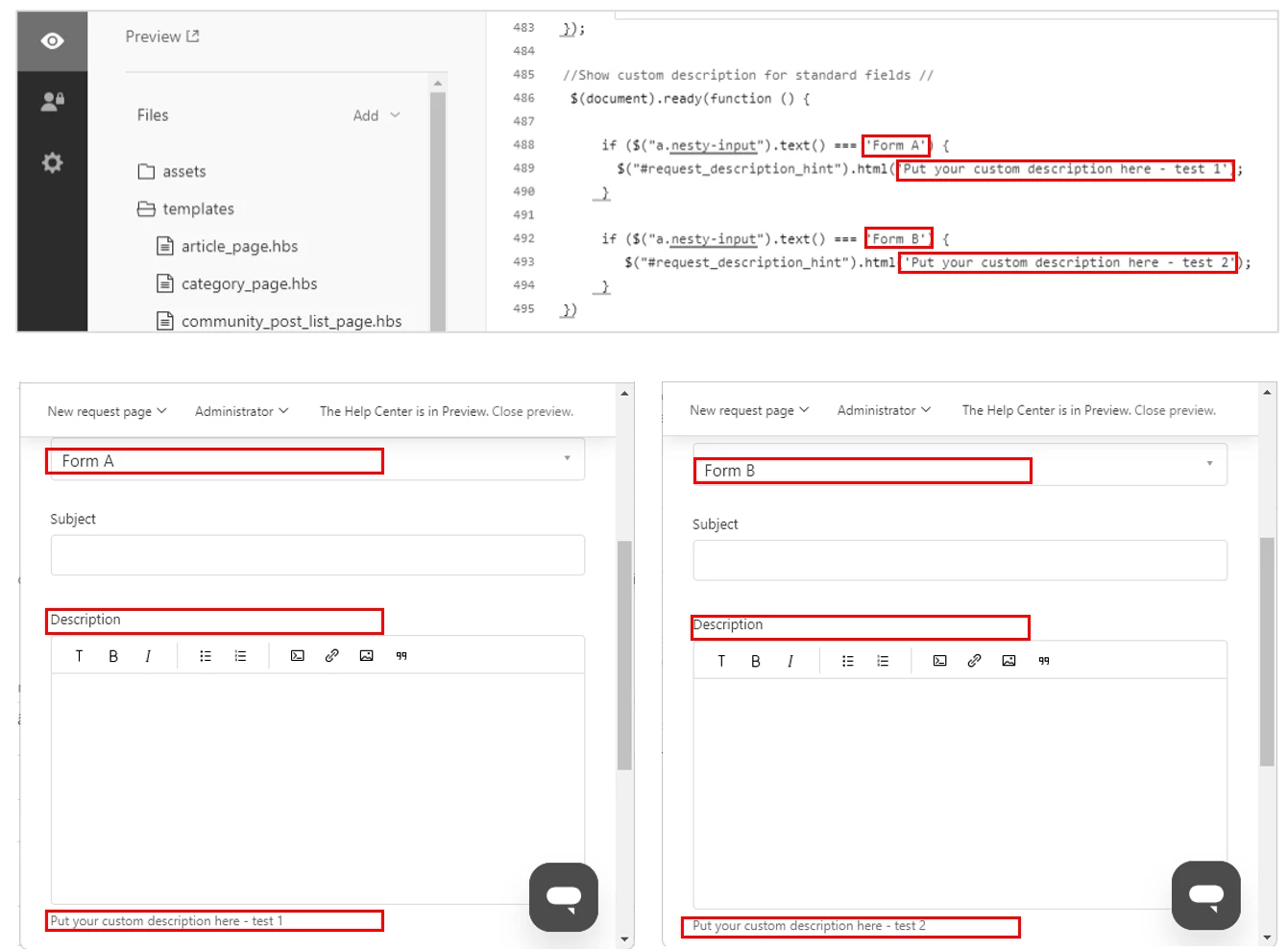Open article_page.hbs file
The height and width of the screenshot is (951, 1288).
(x=228, y=246)
